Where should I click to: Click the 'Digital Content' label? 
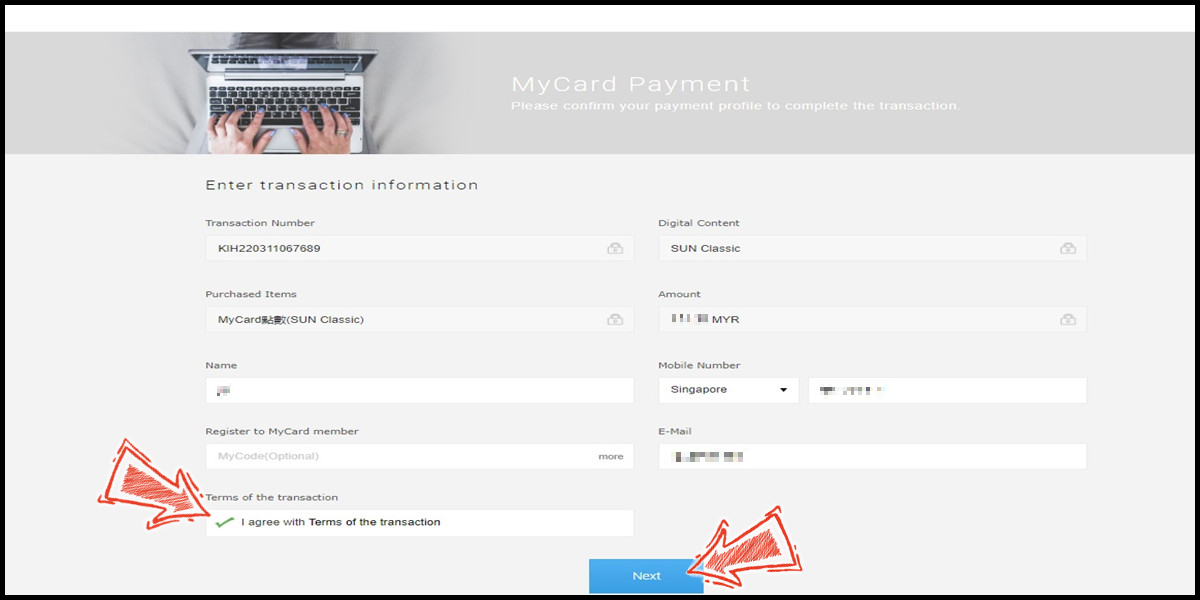699,223
